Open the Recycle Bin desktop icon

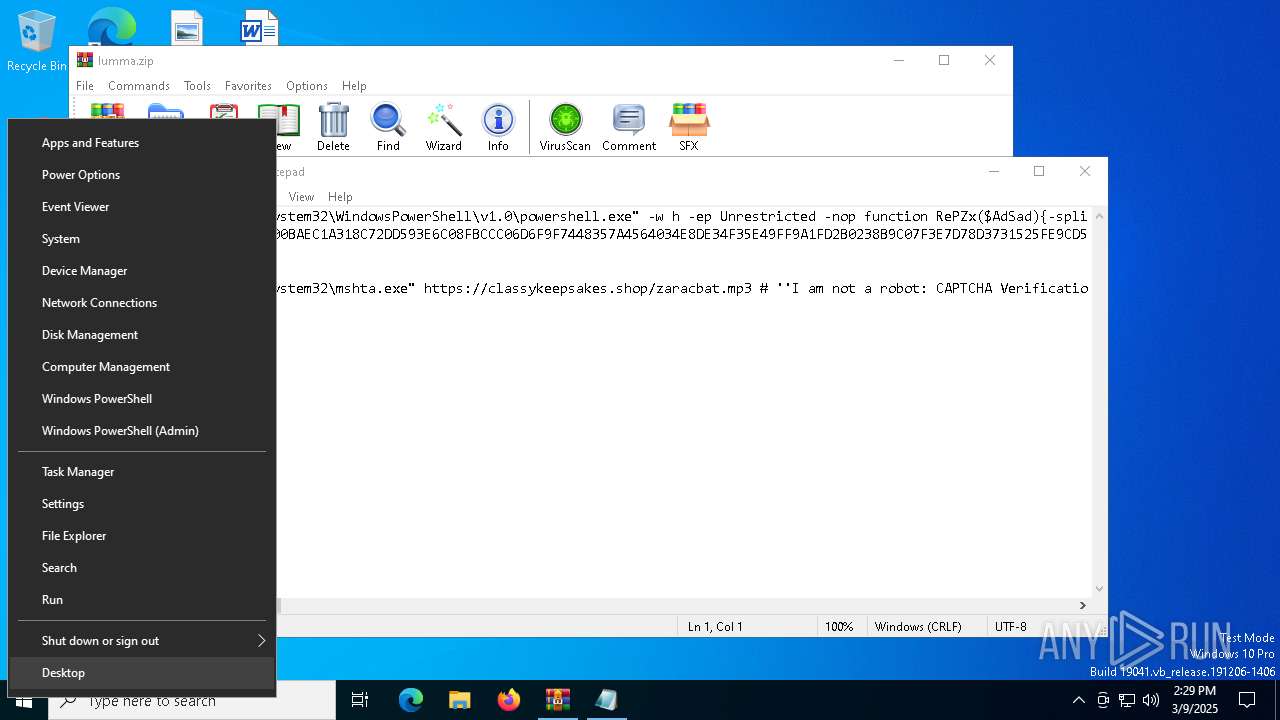[x=36, y=40]
